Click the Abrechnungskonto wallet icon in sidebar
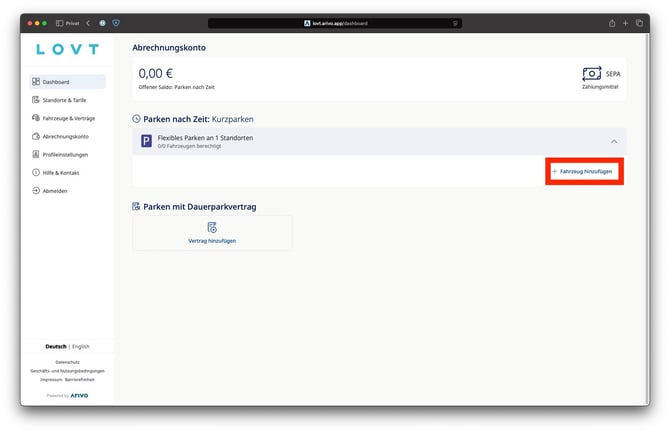The image size is (670, 433). (36, 136)
